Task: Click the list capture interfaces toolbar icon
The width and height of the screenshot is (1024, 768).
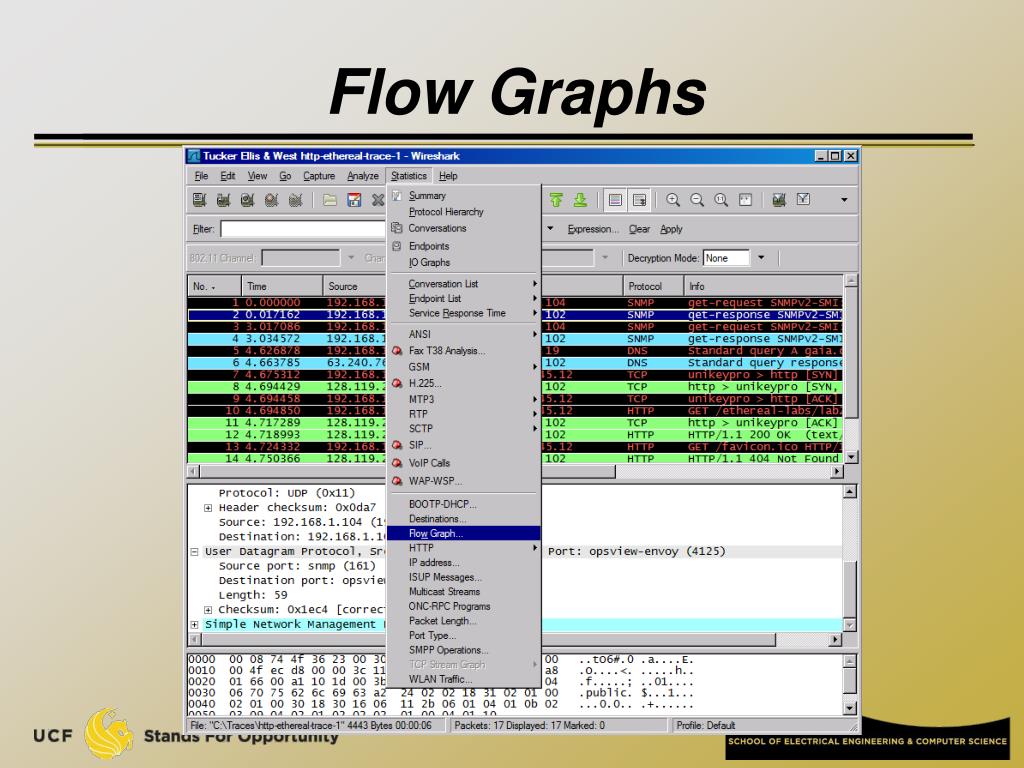Action: pyautogui.click(x=199, y=200)
